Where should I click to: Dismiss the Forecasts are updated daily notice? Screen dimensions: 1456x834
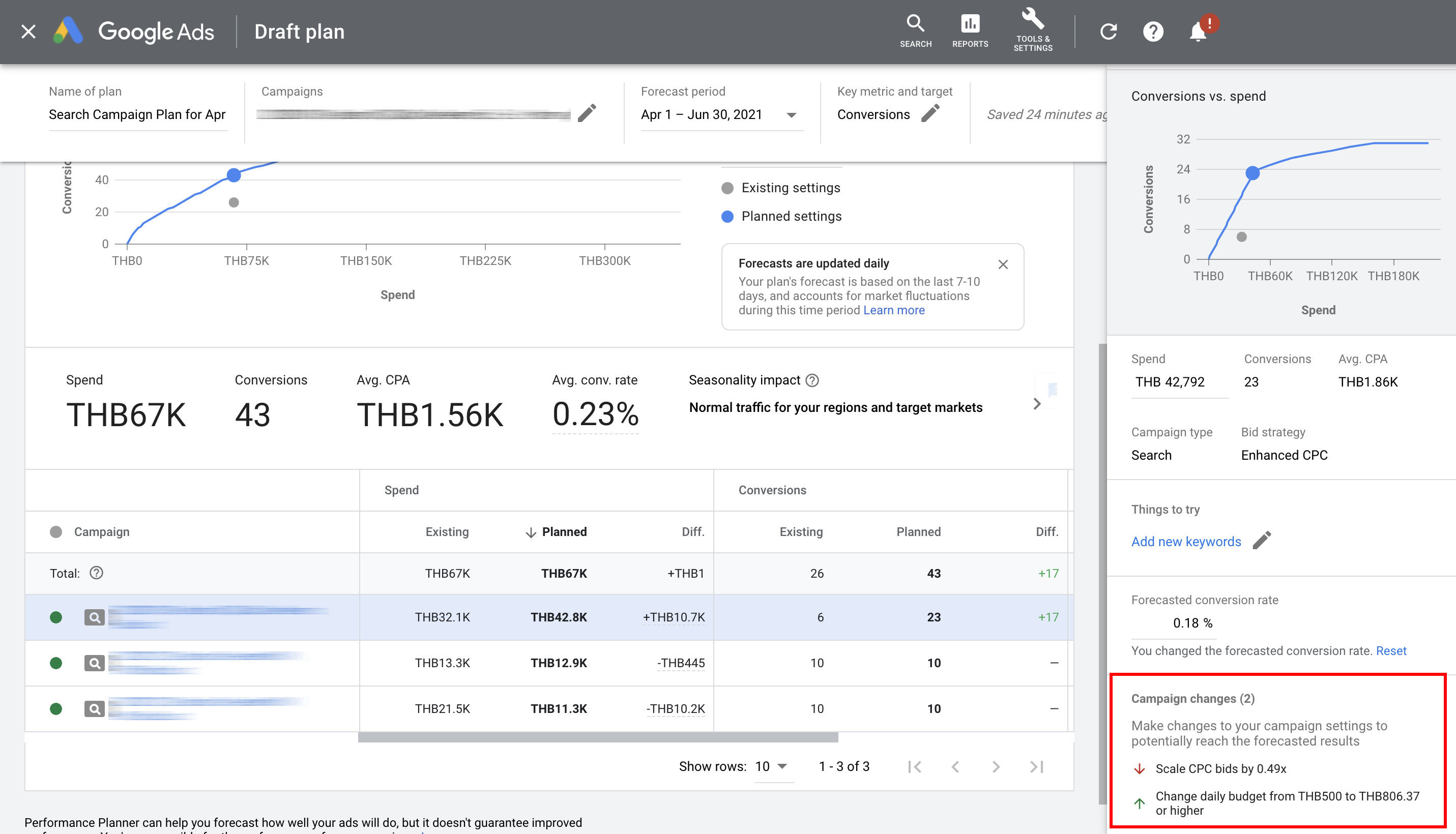1003,264
